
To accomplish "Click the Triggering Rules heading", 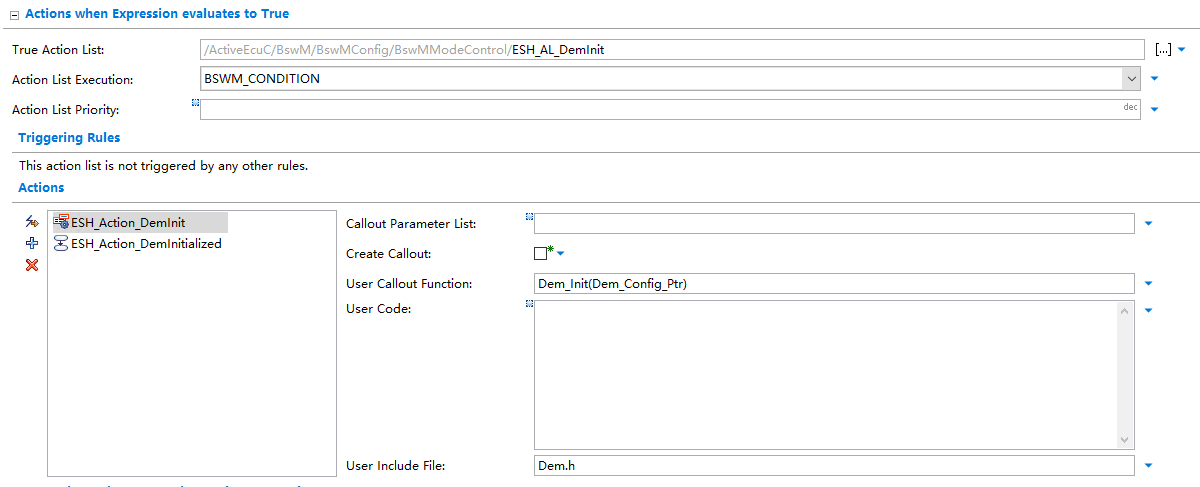I will click(69, 138).
